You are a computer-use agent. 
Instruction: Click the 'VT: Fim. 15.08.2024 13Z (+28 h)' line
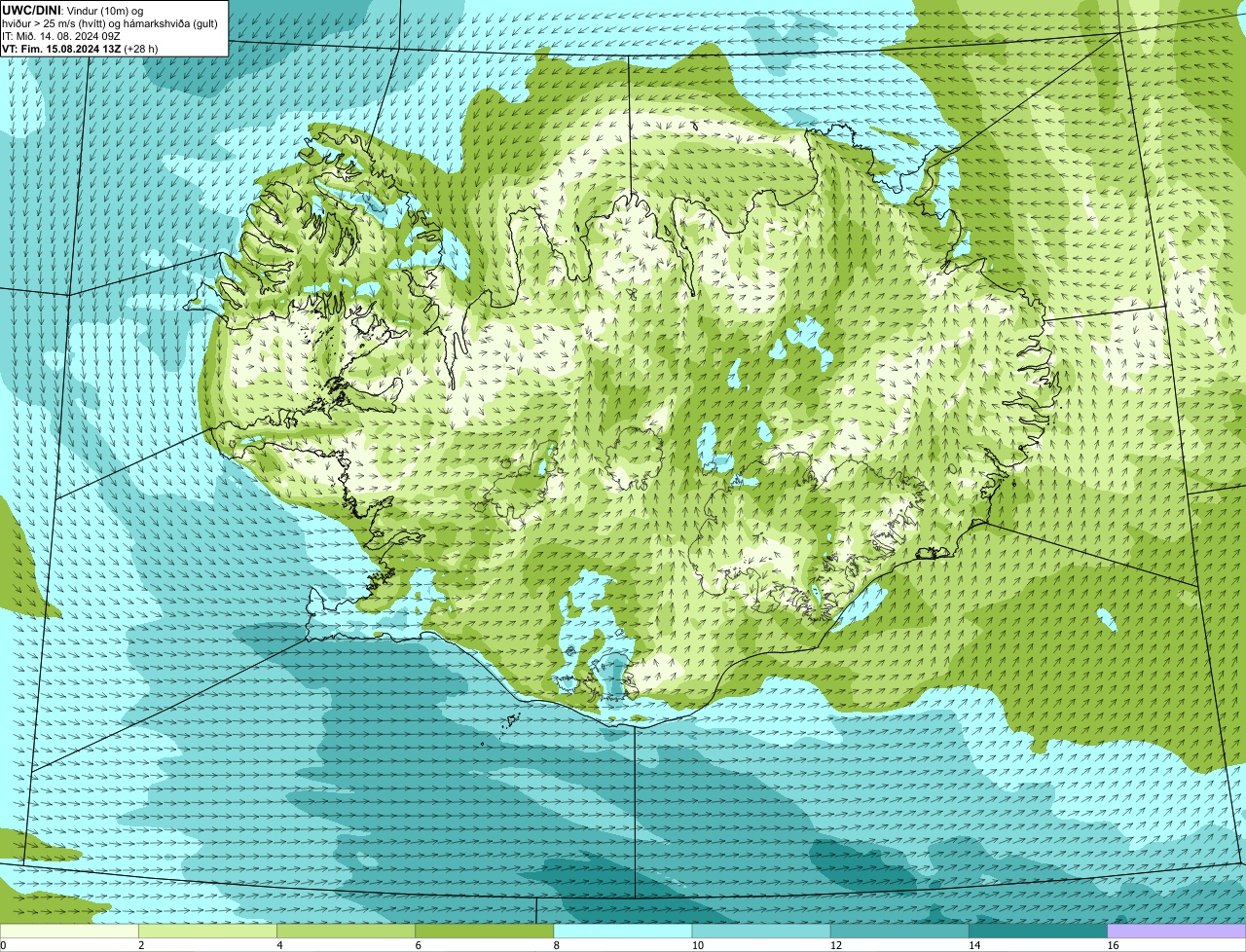80,48
